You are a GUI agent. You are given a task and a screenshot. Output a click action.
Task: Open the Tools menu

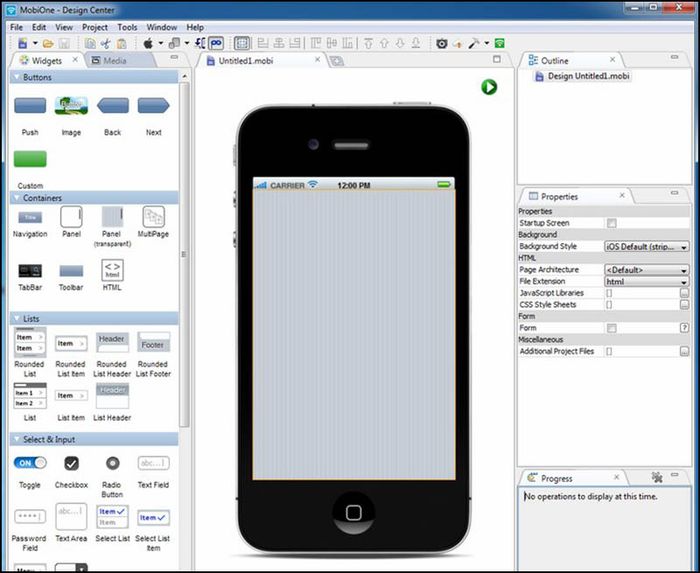127,27
